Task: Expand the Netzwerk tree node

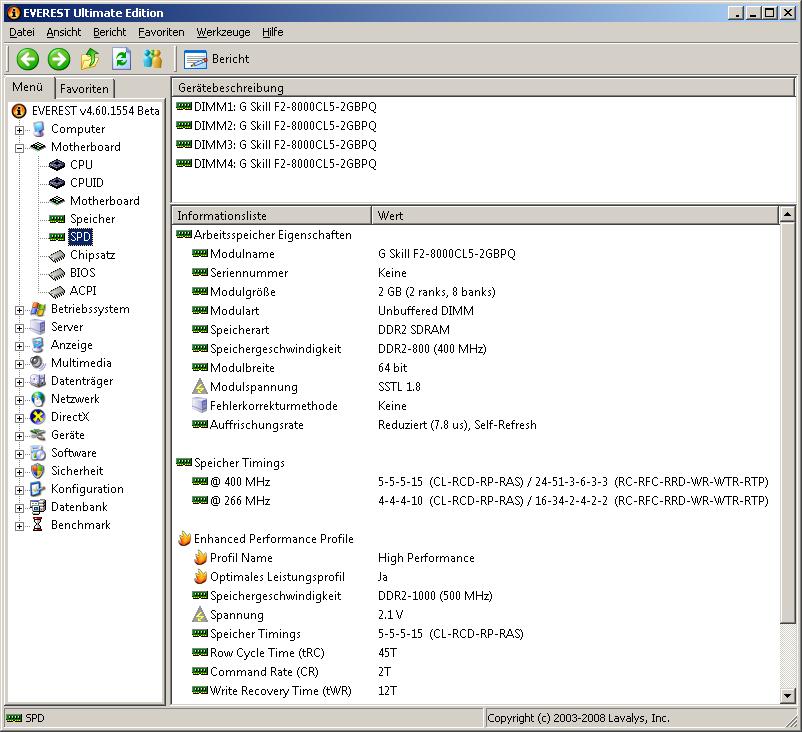Action: [x=19, y=400]
